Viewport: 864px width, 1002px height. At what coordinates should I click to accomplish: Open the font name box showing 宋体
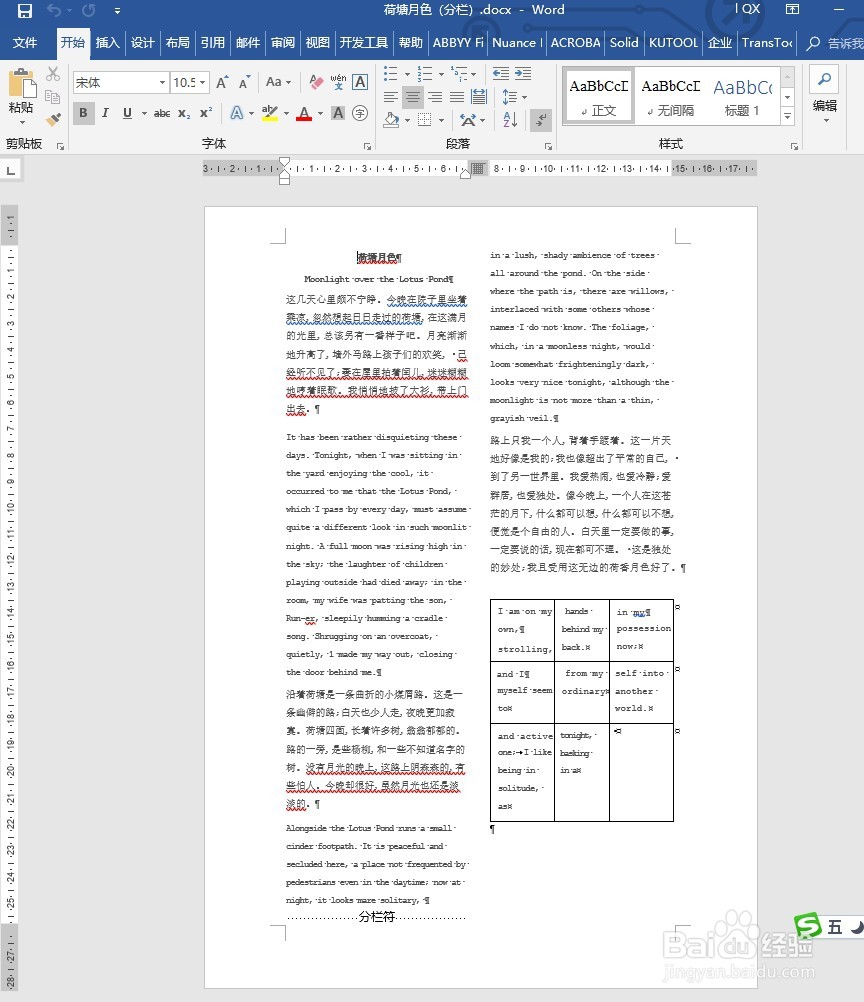coord(120,82)
